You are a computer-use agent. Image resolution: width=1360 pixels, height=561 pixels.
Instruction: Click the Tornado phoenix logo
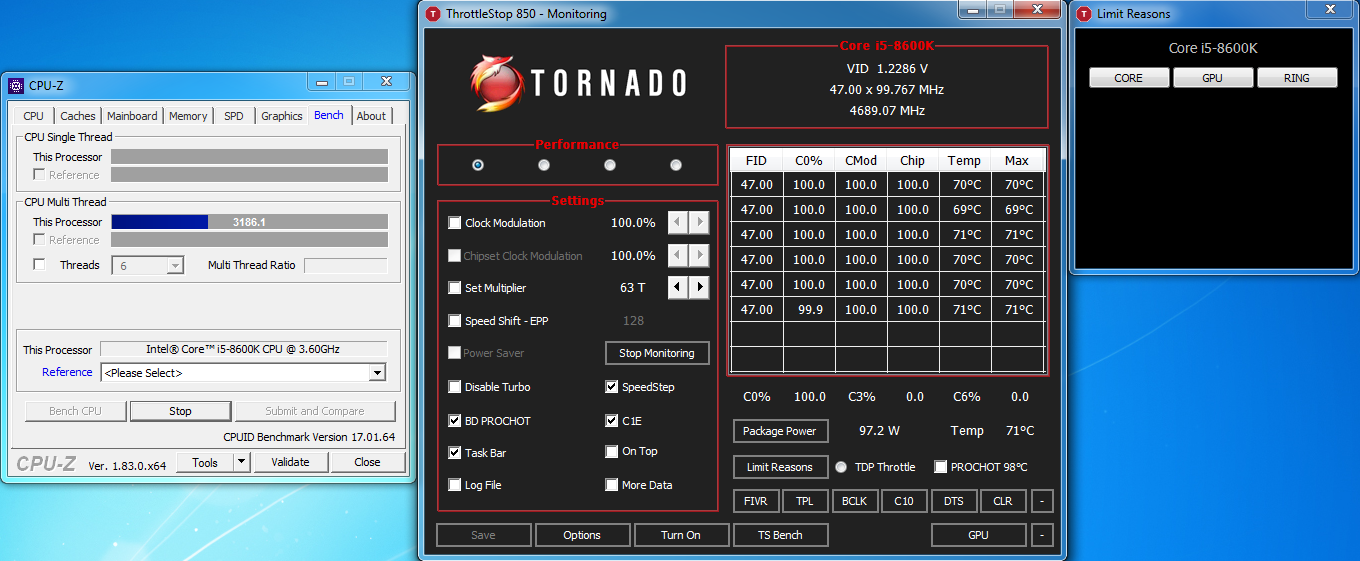(x=496, y=83)
